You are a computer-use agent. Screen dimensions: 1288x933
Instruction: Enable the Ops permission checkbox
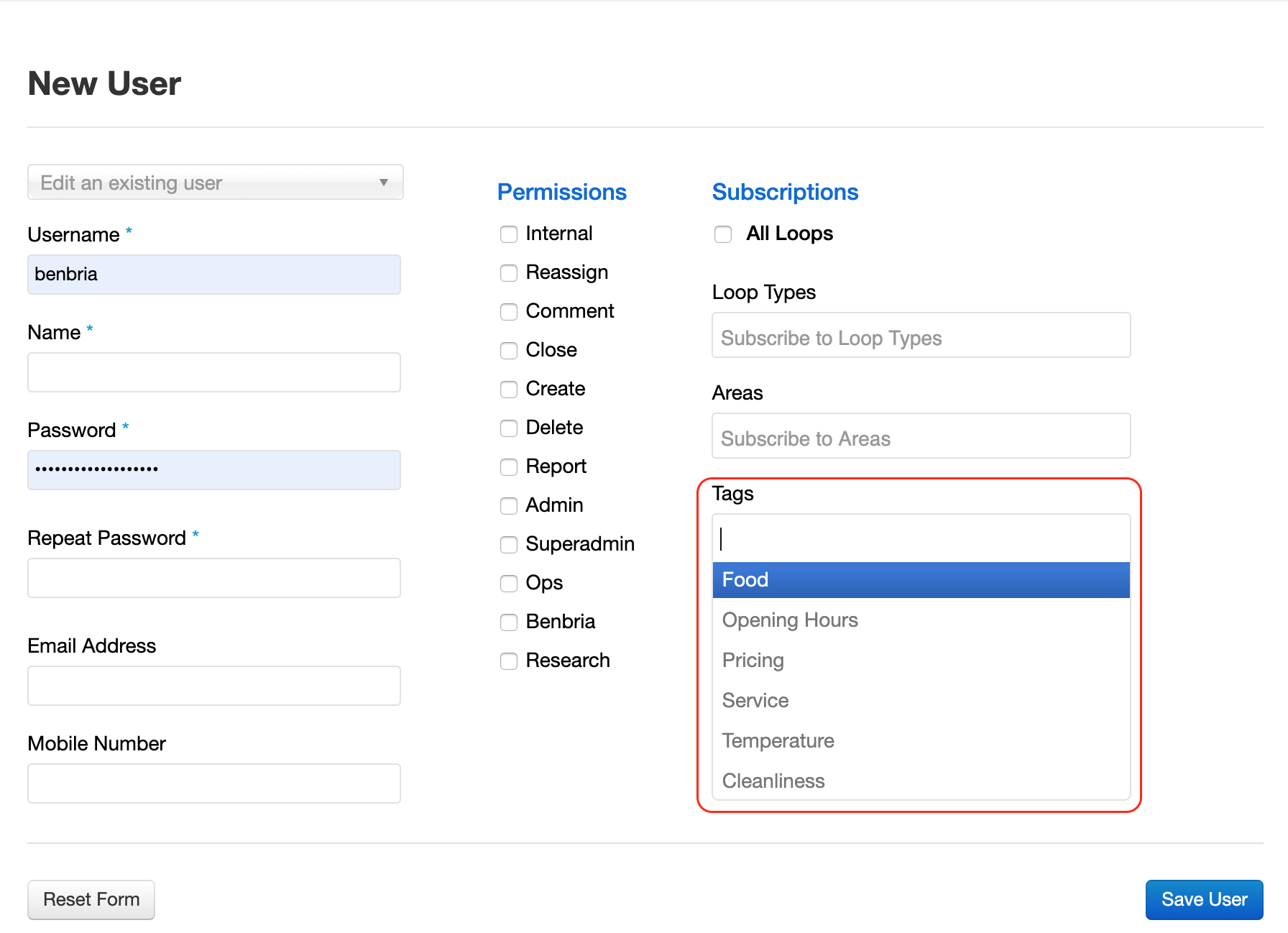(x=509, y=584)
